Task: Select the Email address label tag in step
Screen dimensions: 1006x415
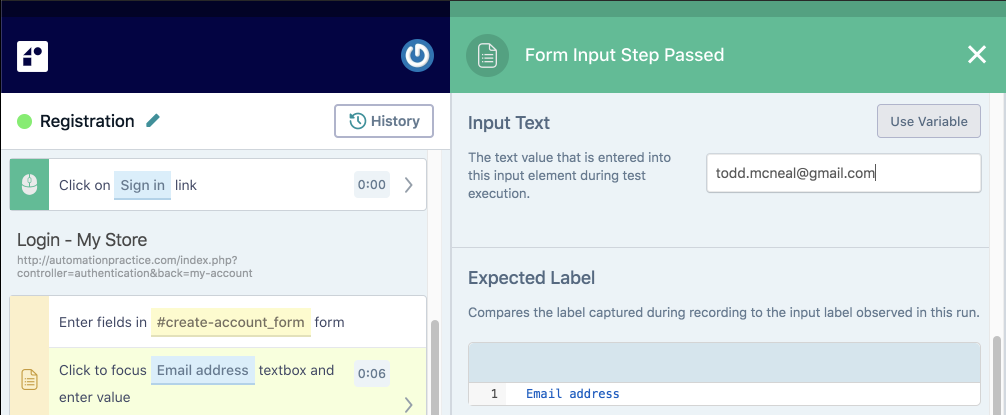Action: [x=203, y=370]
